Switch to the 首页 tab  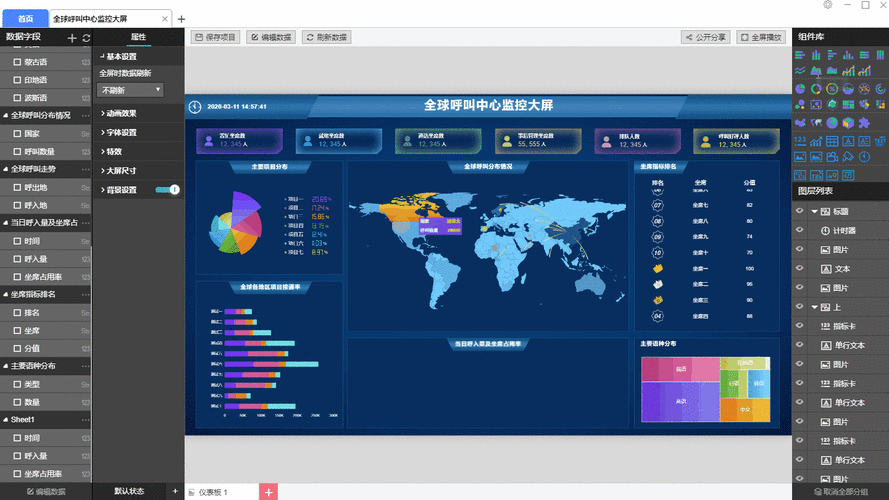(x=25, y=19)
